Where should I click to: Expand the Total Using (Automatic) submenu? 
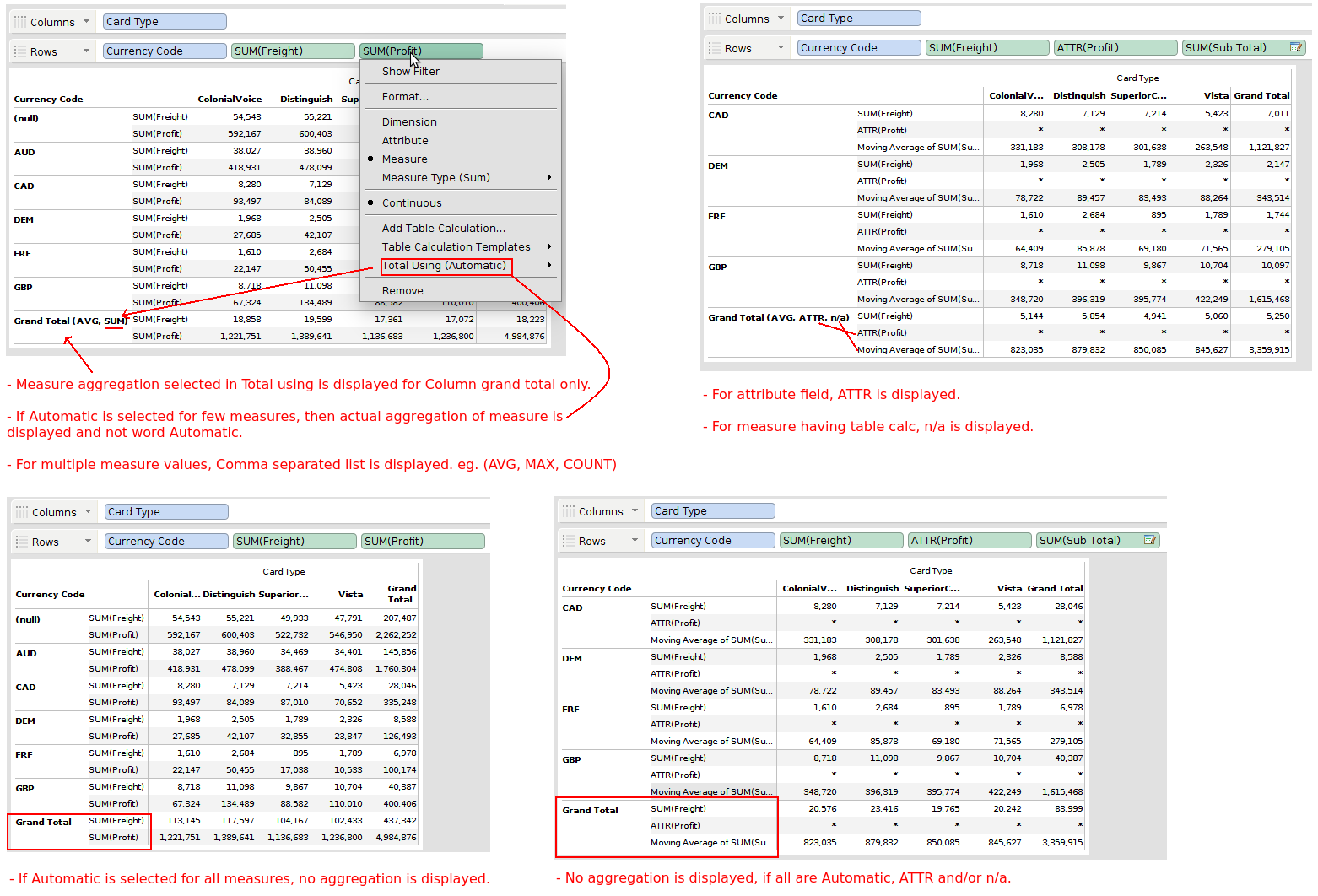(549, 266)
